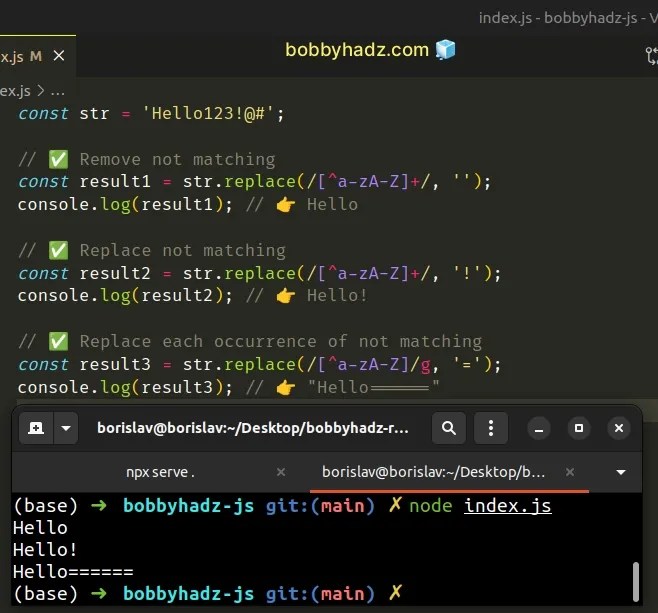Click the breadcrumb ellipsis after index.js
Screen dimensions: 658x613
tap(57, 91)
